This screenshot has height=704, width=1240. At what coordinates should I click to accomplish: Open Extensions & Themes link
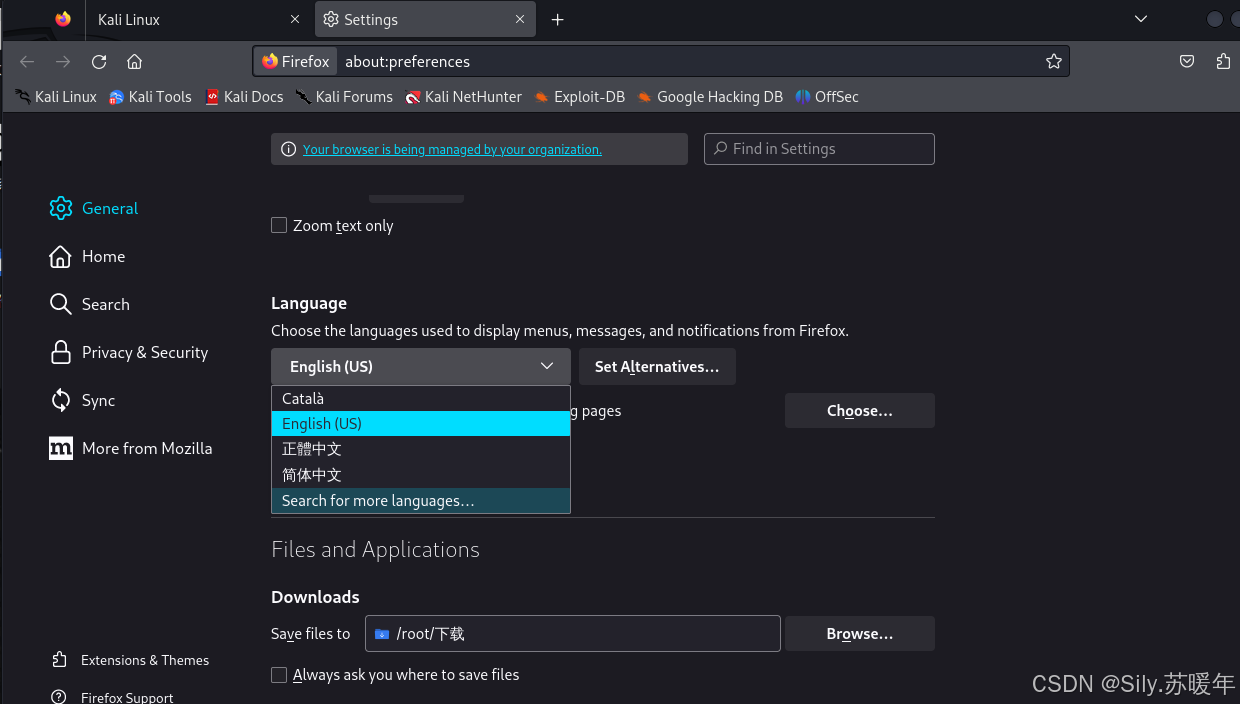(131, 660)
